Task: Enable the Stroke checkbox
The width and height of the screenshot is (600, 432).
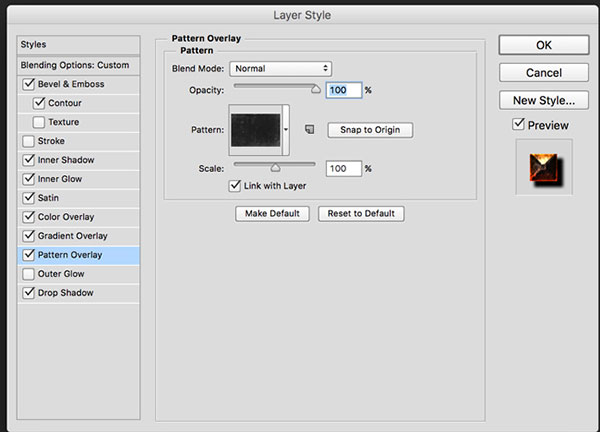Action: [x=29, y=141]
